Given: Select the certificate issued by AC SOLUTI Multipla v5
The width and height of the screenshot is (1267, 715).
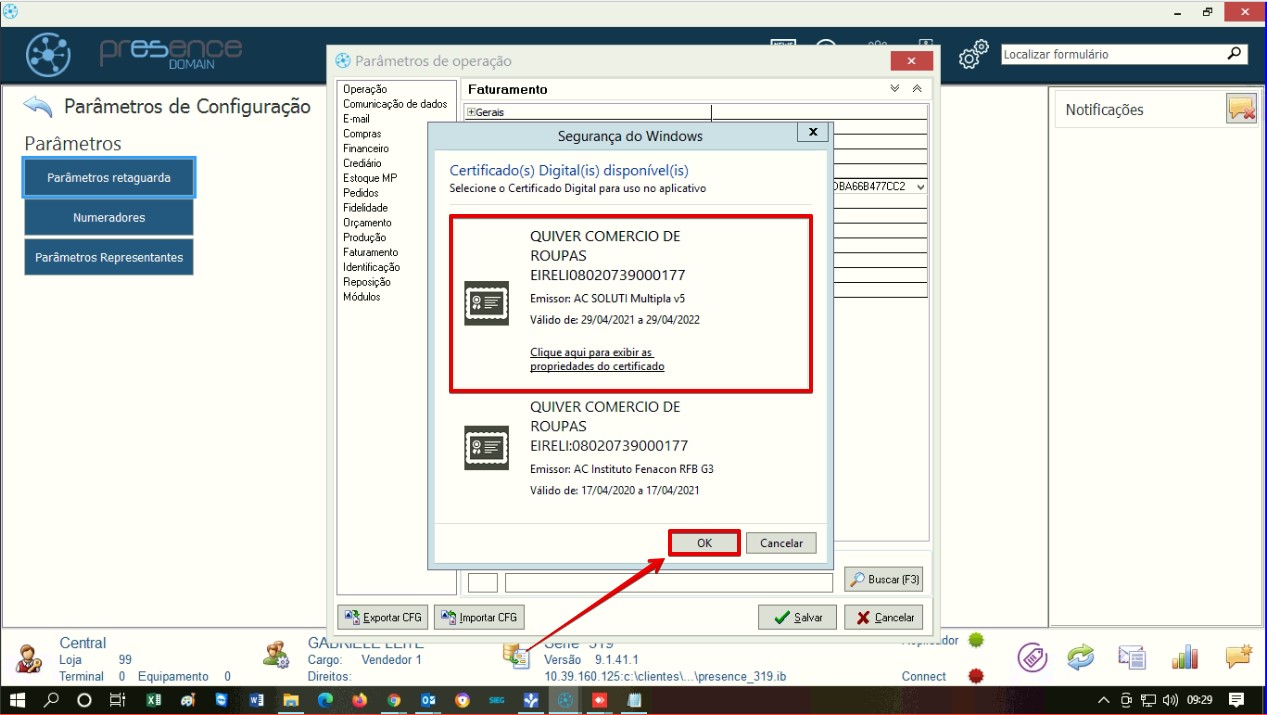Looking at the screenshot, I should click(630, 304).
